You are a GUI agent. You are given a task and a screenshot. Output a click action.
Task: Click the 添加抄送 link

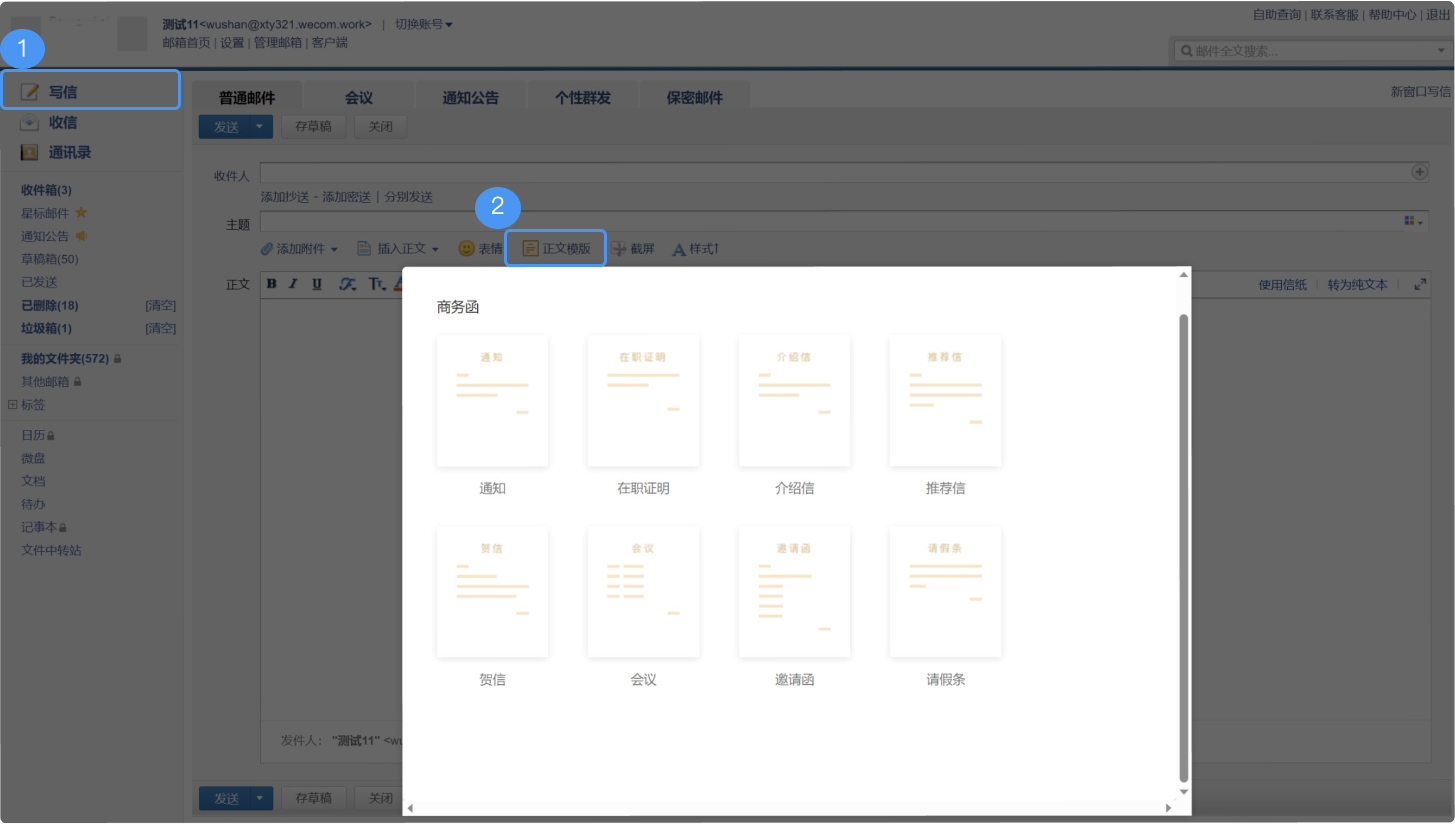tap(287, 197)
